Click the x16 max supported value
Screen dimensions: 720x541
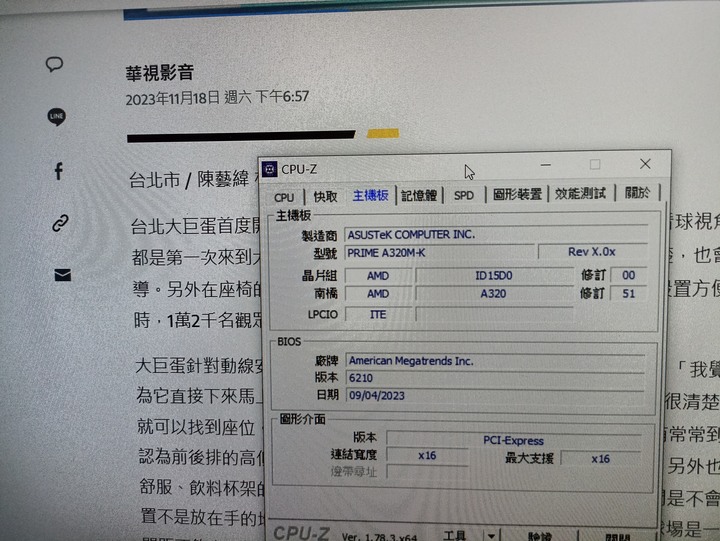pyautogui.click(x=601, y=459)
